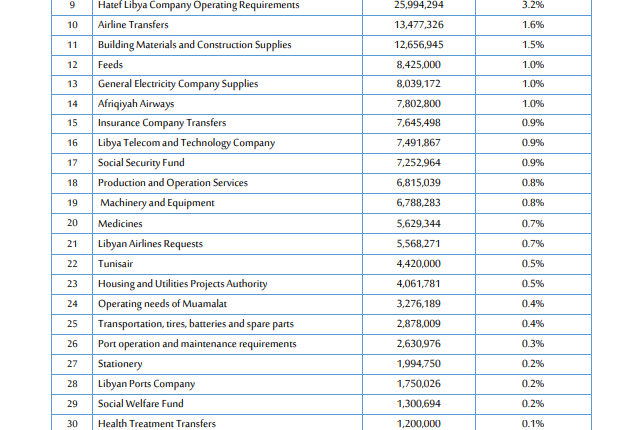The image size is (644, 430).
Task: Select the 'Social Security Fund' row label
Action: click(141, 163)
